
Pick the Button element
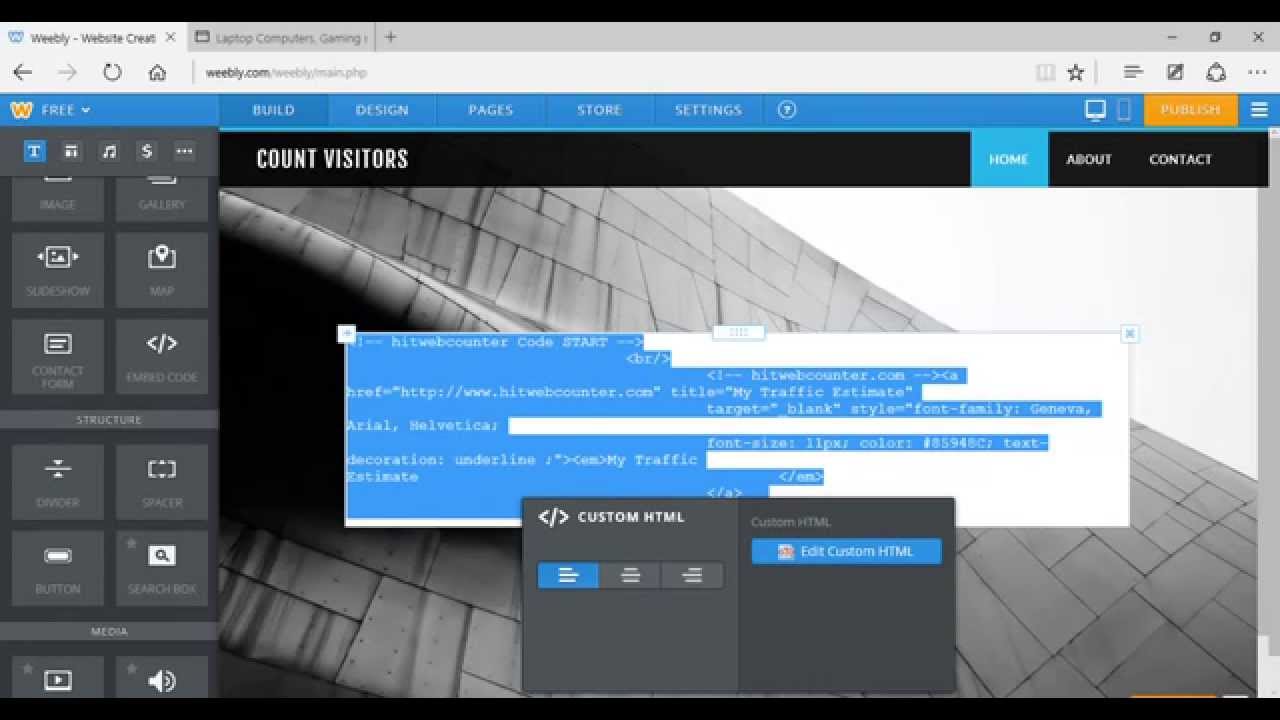tap(58, 568)
